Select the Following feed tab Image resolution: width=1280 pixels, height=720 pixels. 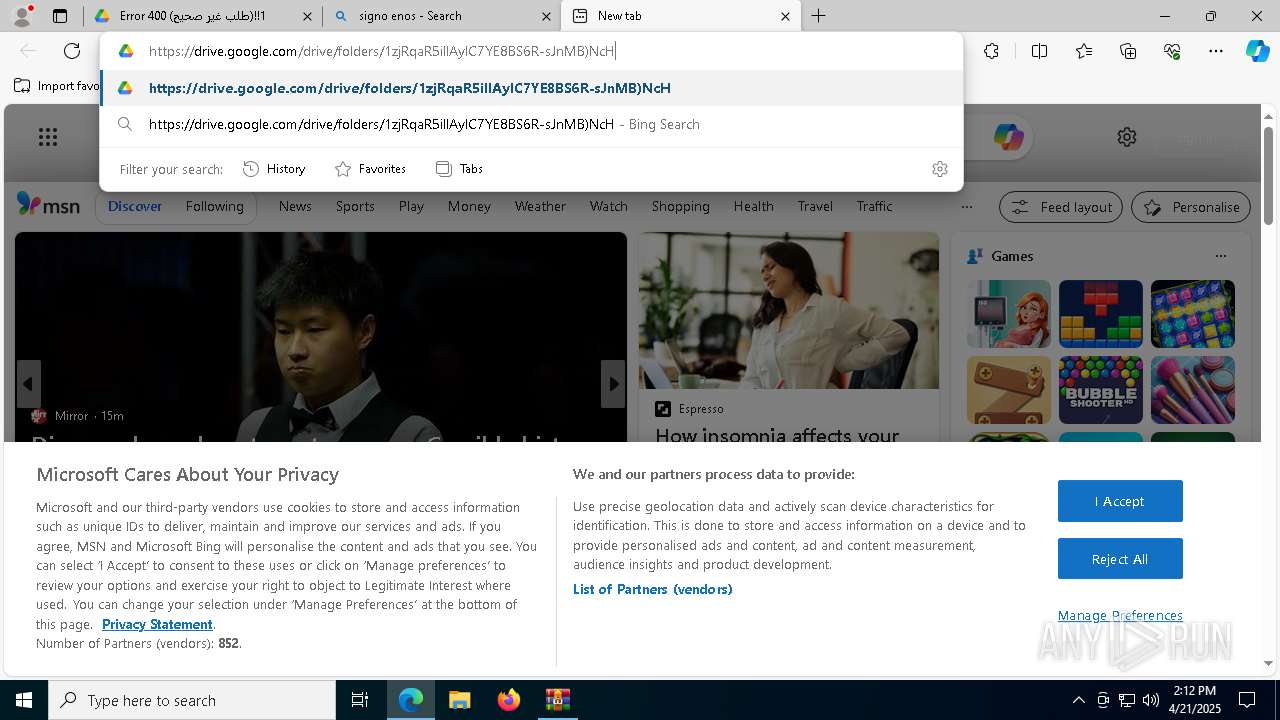[214, 206]
